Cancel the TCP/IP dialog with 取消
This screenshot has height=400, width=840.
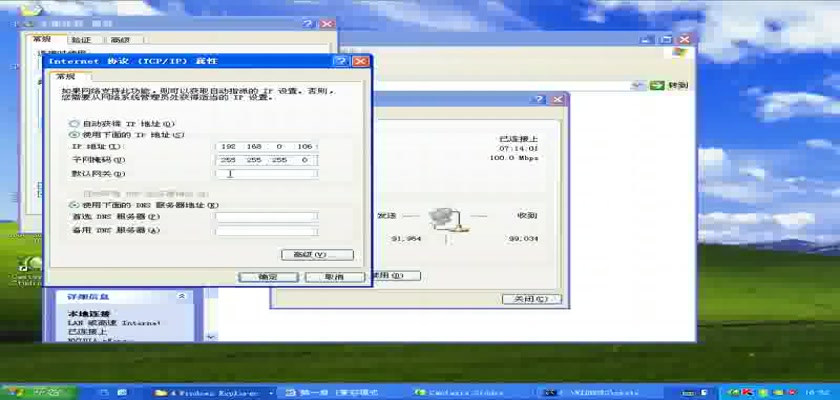point(334,277)
